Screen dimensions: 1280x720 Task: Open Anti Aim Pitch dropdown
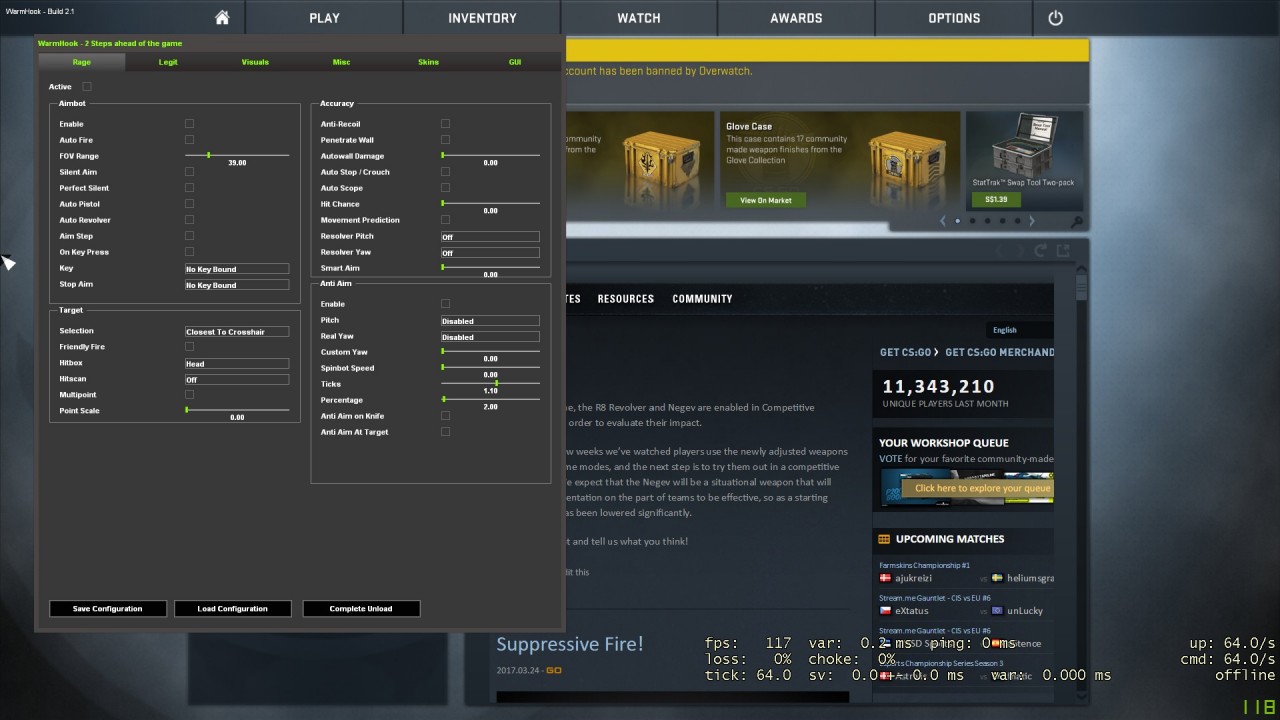click(x=490, y=321)
